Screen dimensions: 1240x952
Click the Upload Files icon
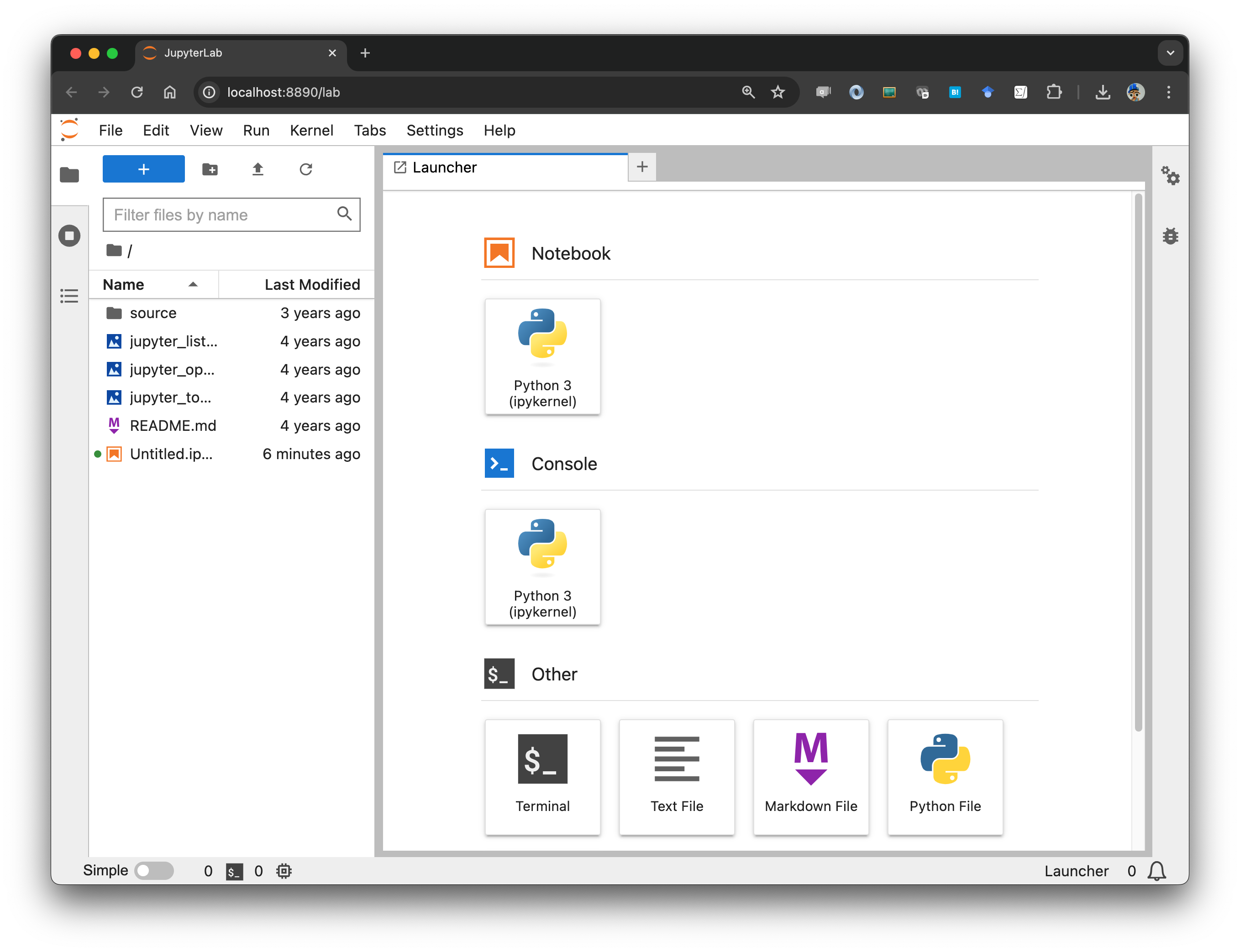pyautogui.click(x=258, y=169)
